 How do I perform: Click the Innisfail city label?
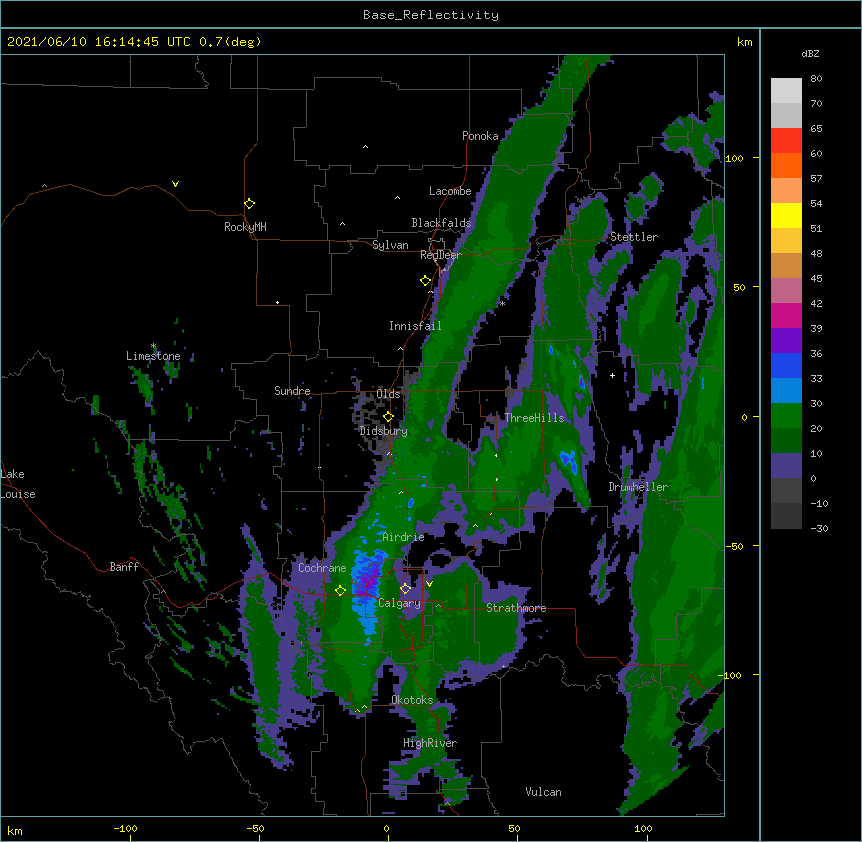coord(415,326)
